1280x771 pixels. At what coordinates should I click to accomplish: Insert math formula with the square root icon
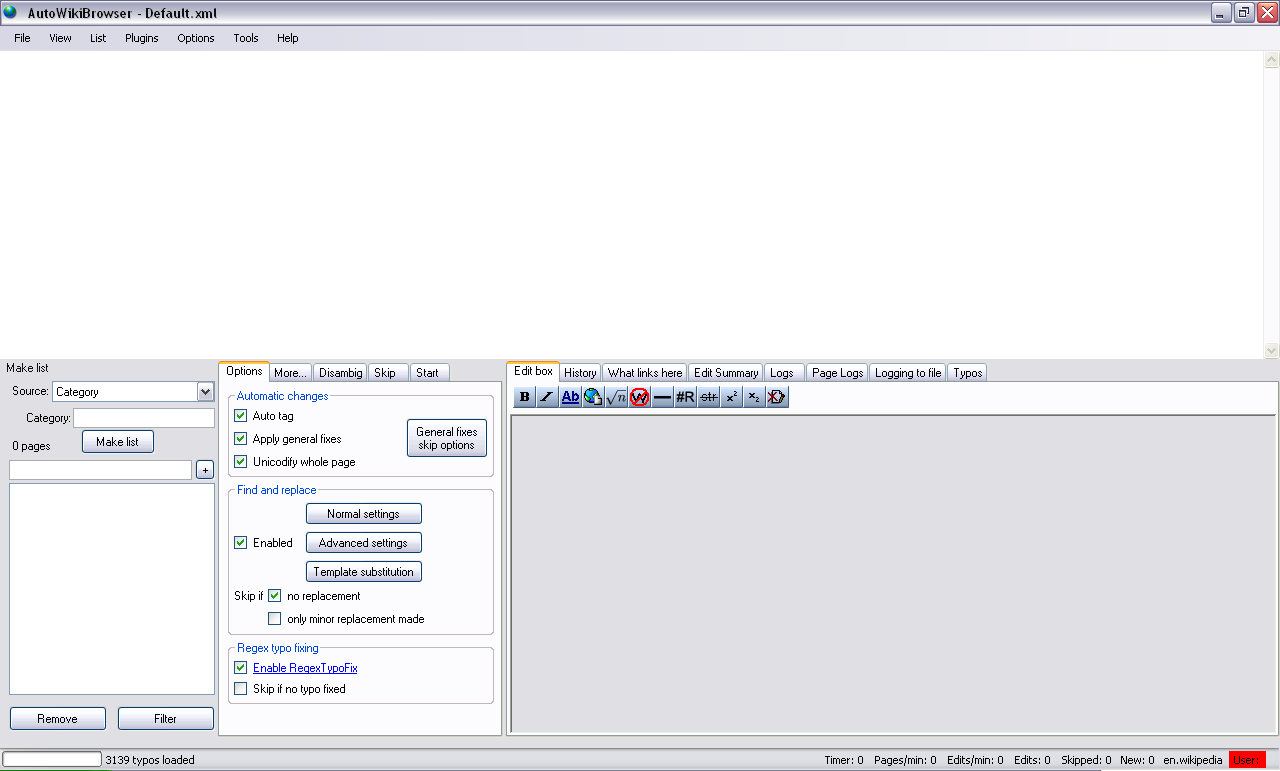point(616,397)
